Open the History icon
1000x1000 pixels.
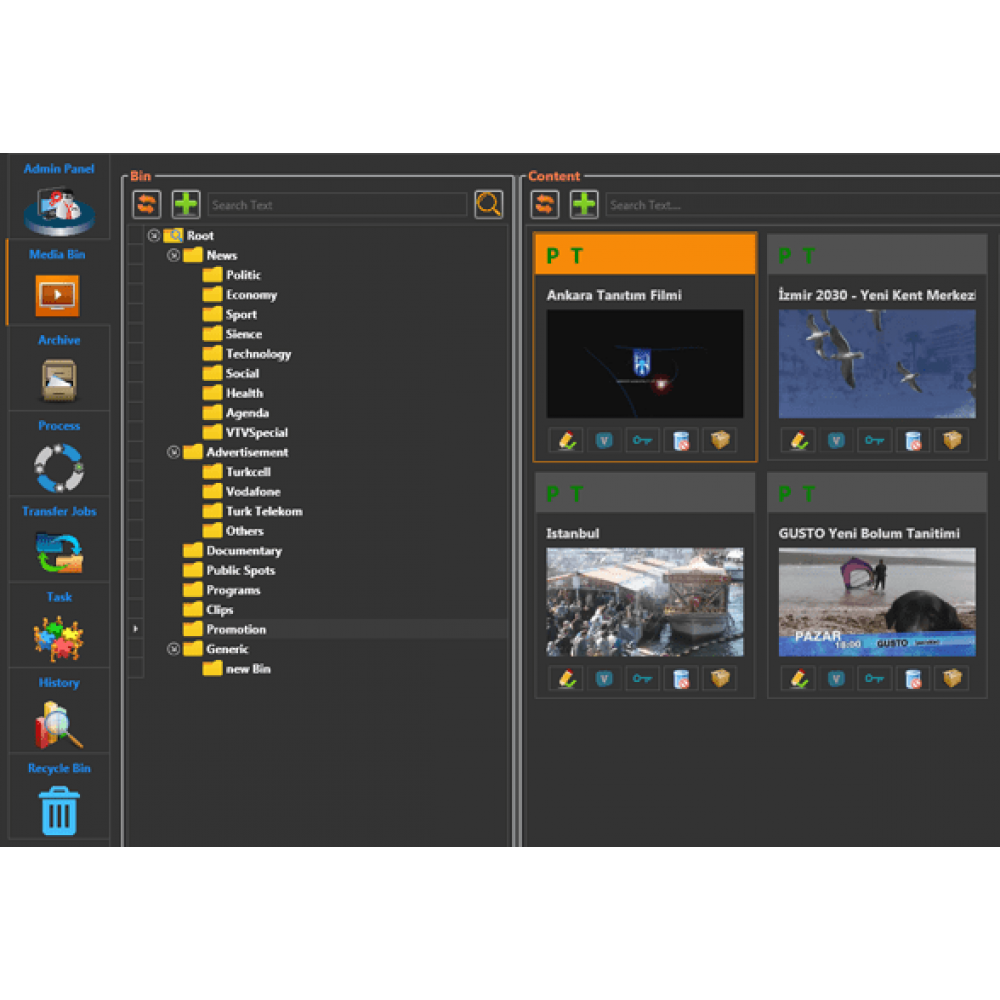58,724
